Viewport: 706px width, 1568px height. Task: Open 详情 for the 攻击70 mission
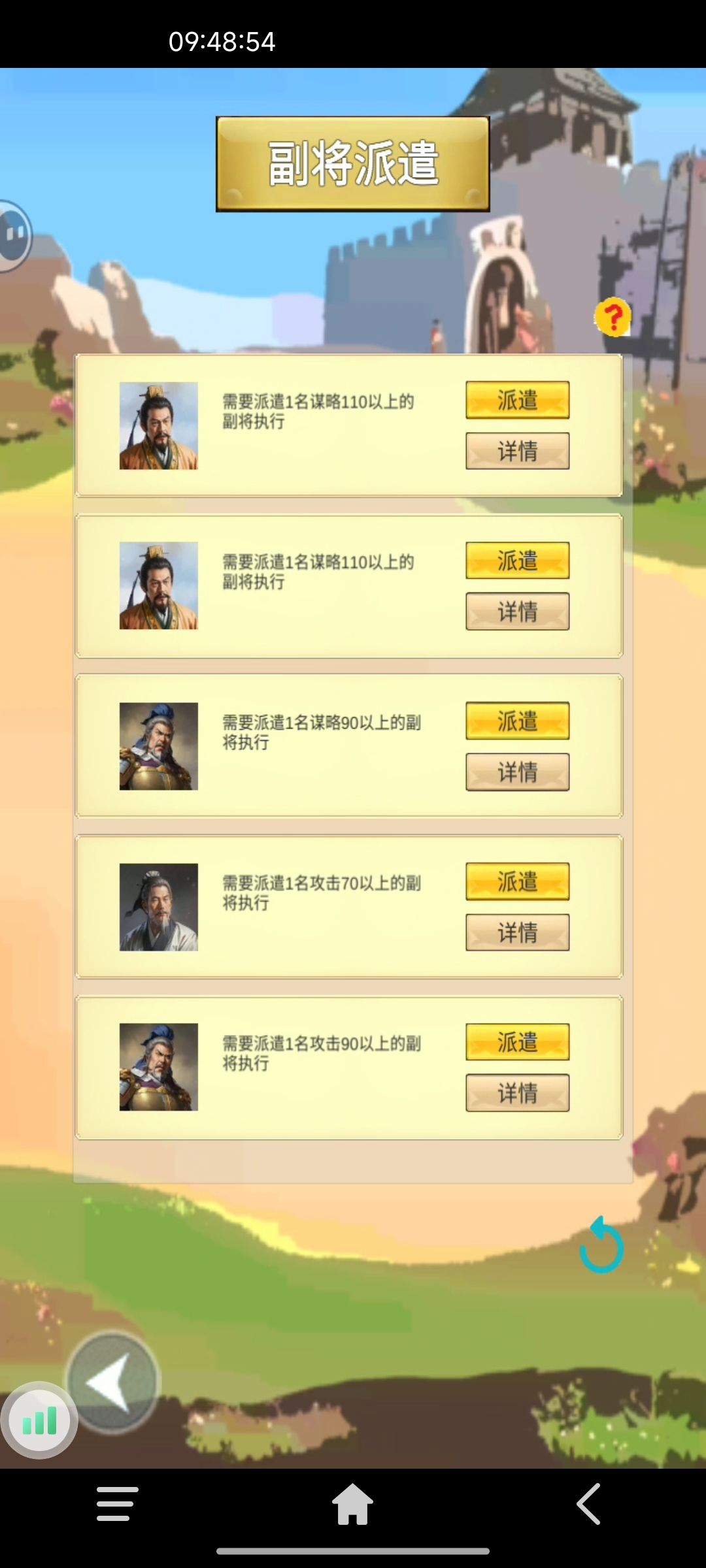click(x=518, y=932)
